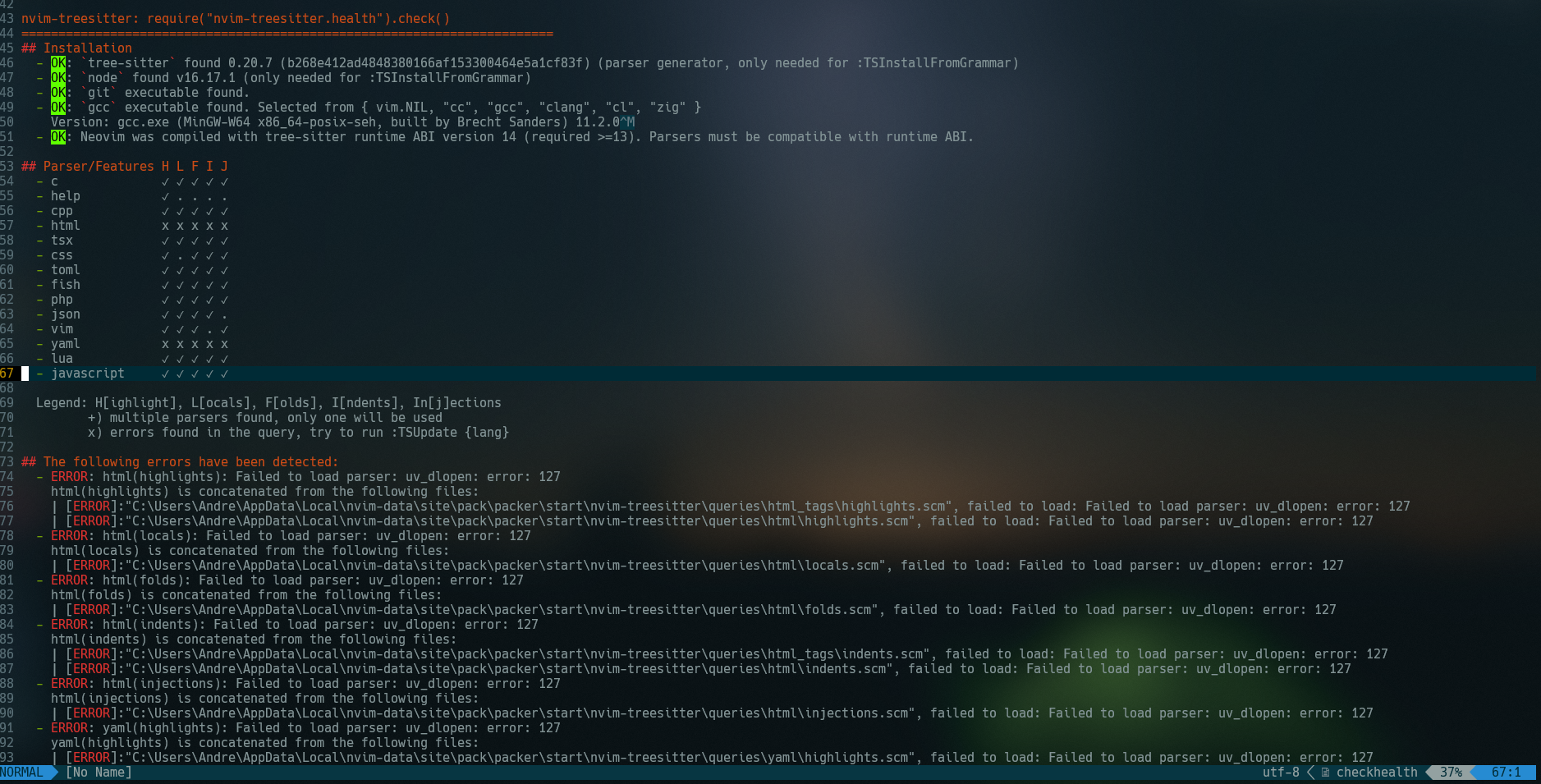Expand the Installation section heading
The height and width of the screenshot is (784, 1541).
click(x=78, y=48)
